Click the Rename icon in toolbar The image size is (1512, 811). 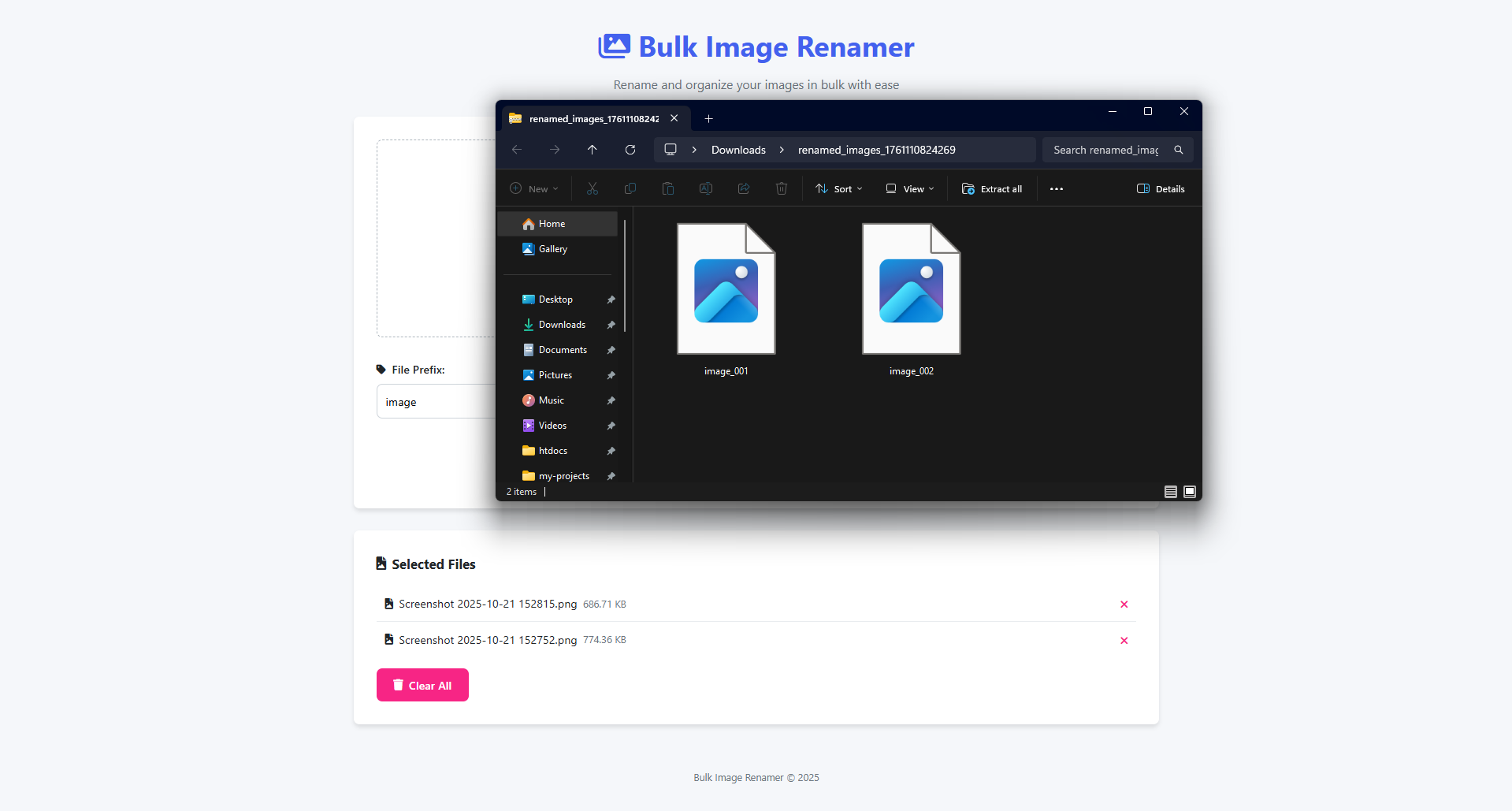point(706,188)
